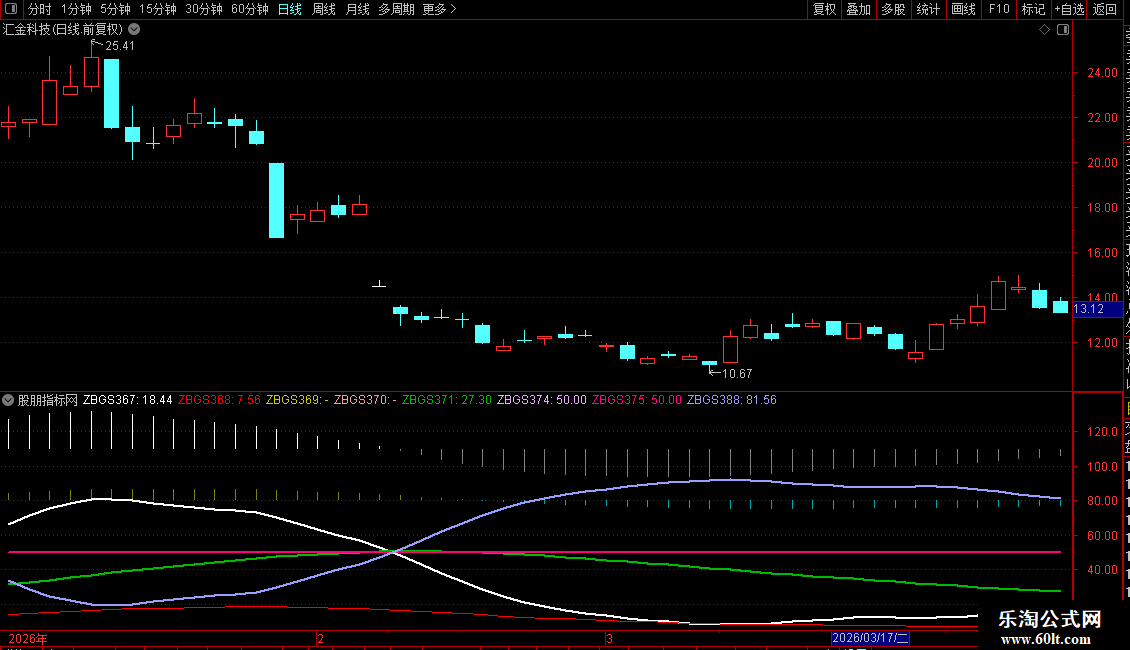The height and width of the screenshot is (650, 1130).
Task: Click the 叠加 overlay button
Action: 858,9
